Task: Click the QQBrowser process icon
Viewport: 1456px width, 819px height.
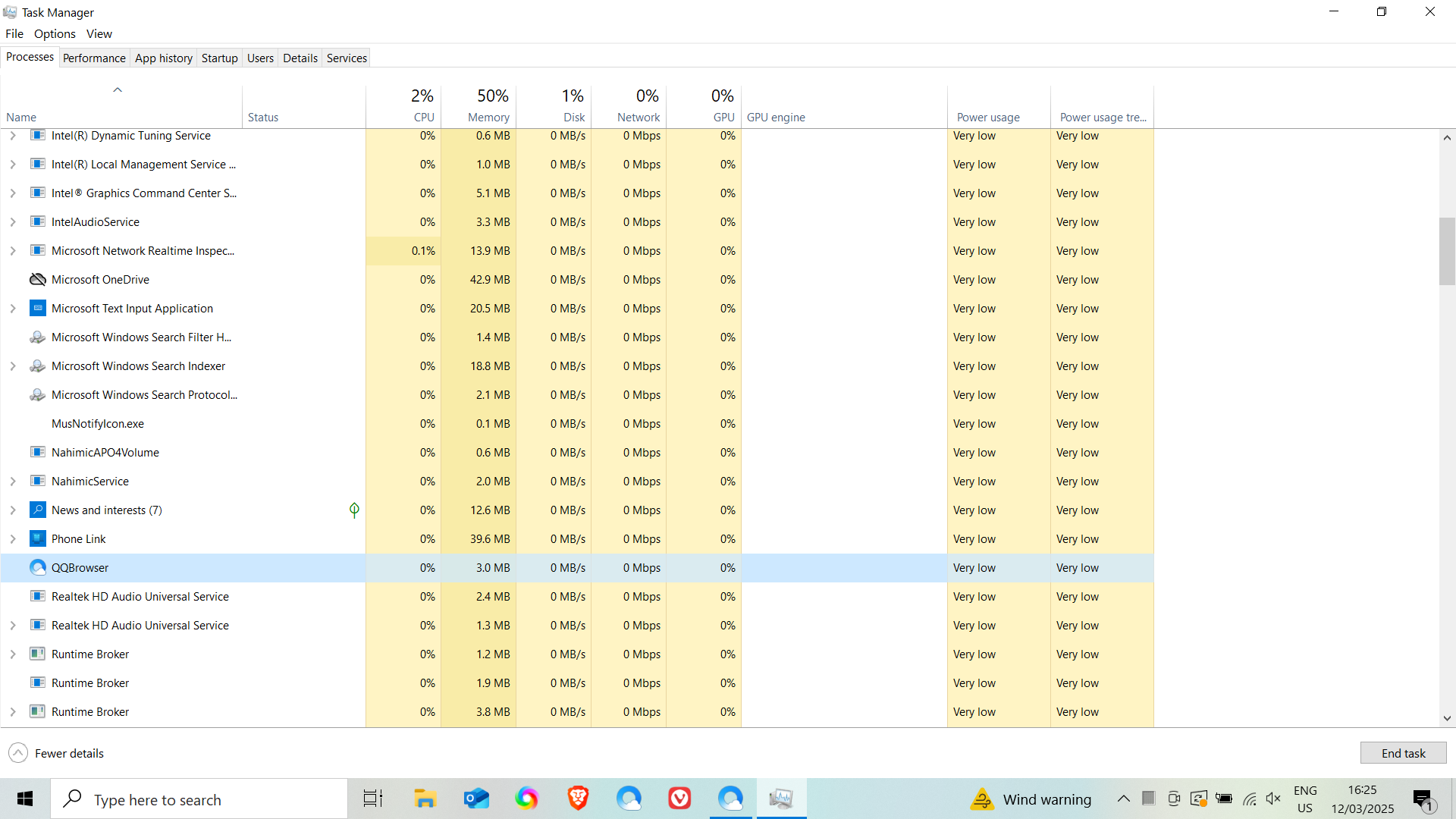Action: [x=38, y=568]
